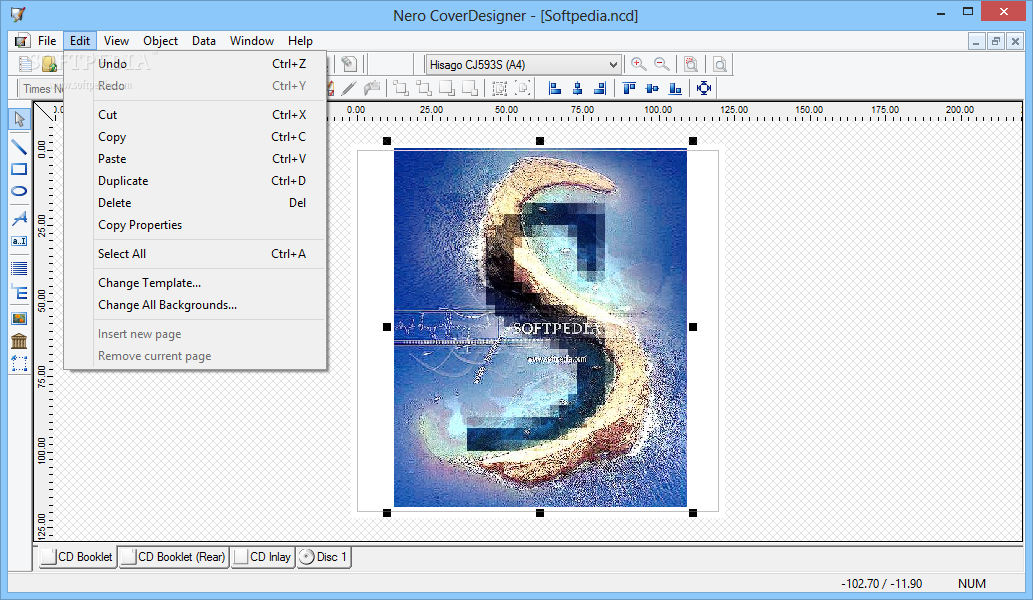The image size is (1033, 600).
Task: Click the right-middle selection handle of the image
Action: pyautogui.click(x=693, y=327)
